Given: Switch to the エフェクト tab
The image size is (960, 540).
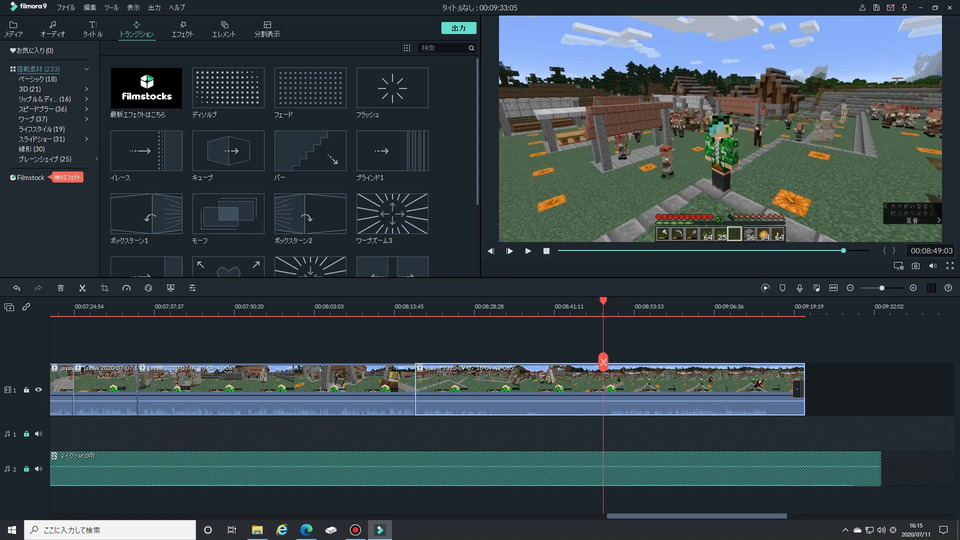Looking at the screenshot, I should 182,29.
